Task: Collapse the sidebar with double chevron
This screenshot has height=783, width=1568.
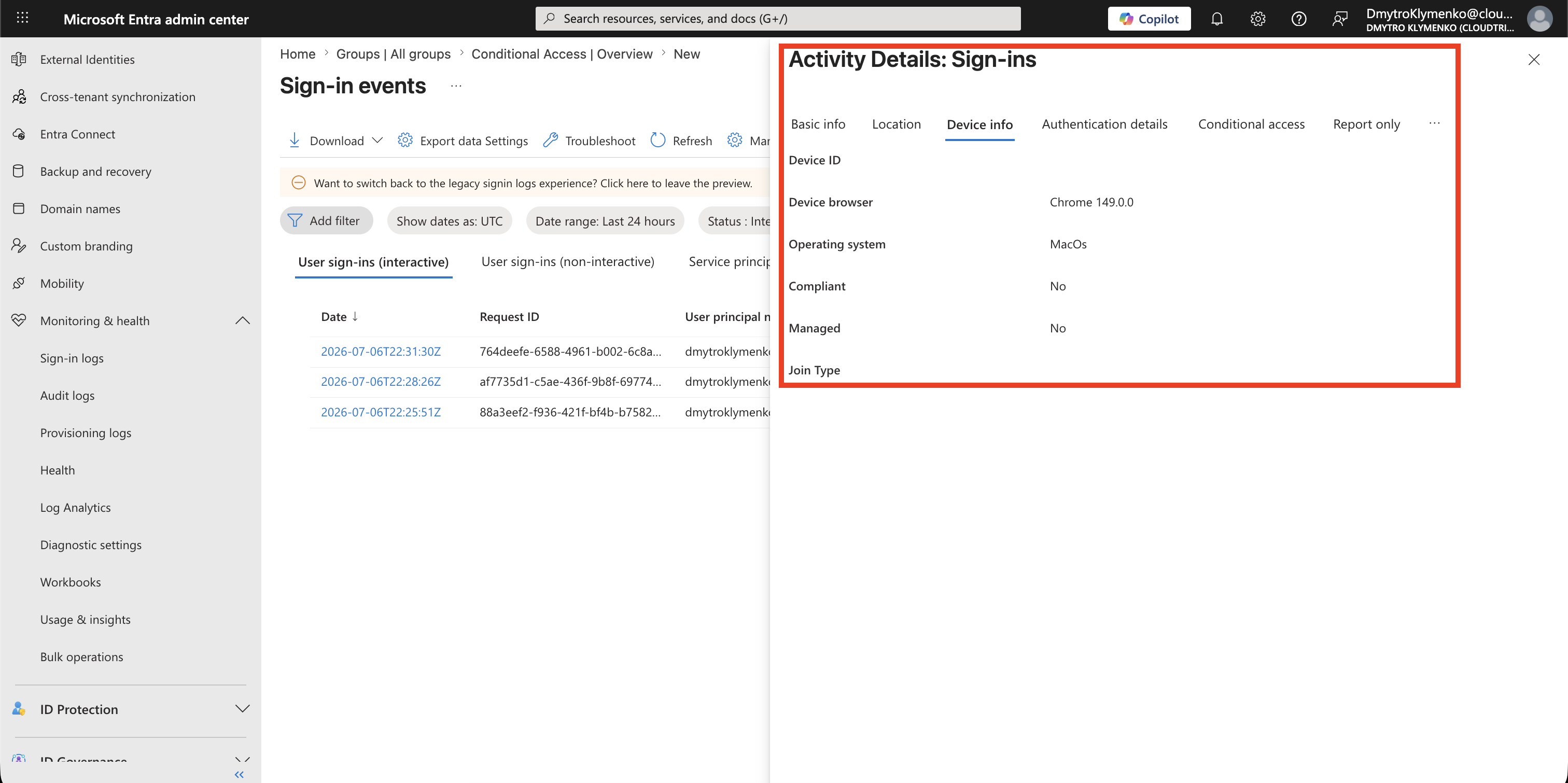Action: point(239,775)
